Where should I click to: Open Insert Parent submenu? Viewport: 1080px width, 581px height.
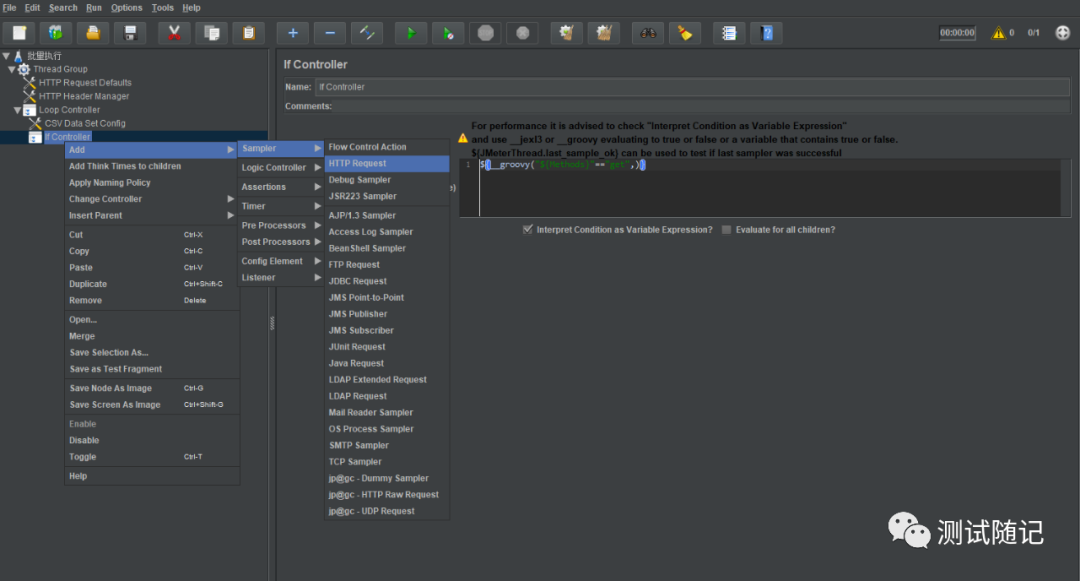tap(151, 215)
